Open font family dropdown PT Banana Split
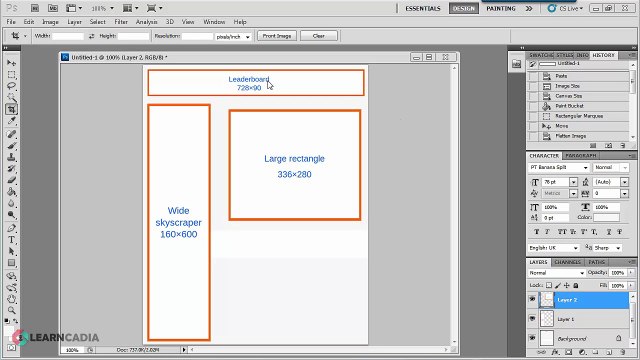 click(x=585, y=168)
